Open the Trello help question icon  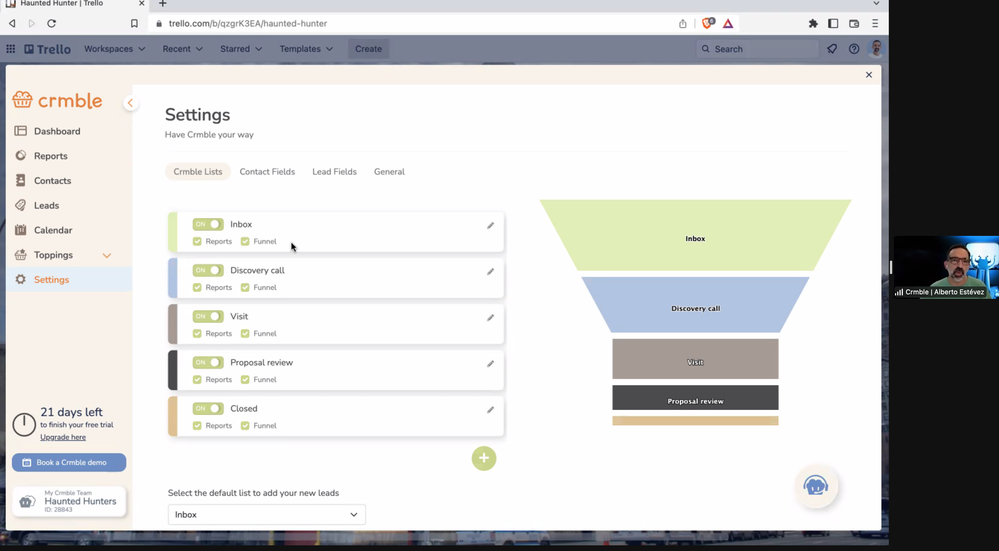854,49
